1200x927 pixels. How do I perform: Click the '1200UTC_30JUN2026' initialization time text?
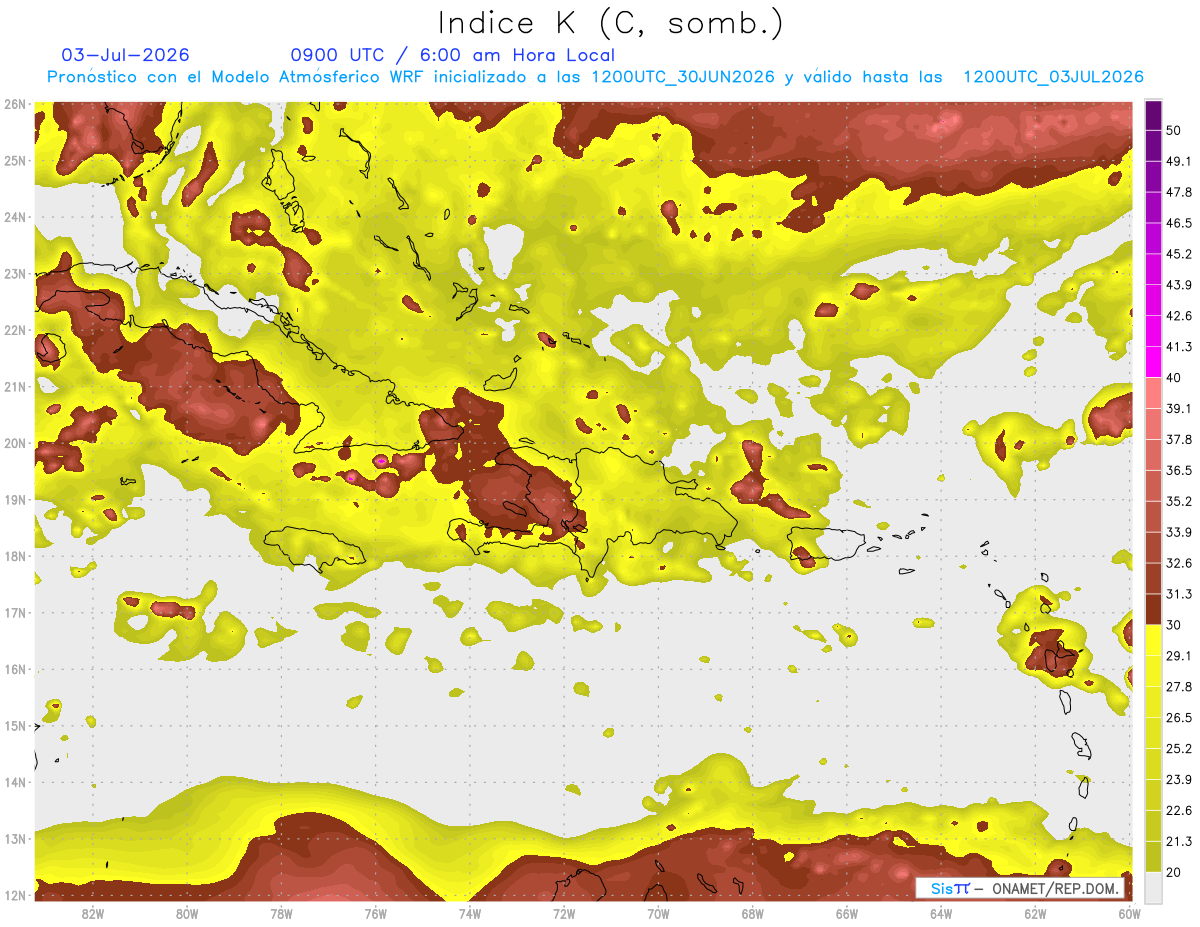click(683, 77)
